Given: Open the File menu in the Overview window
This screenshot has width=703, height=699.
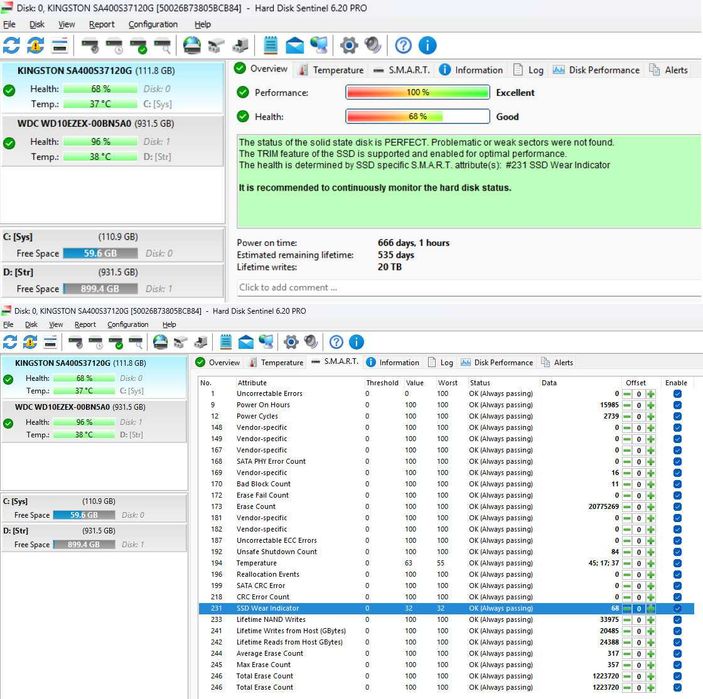Looking at the screenshot, I should tap(9, 24).
